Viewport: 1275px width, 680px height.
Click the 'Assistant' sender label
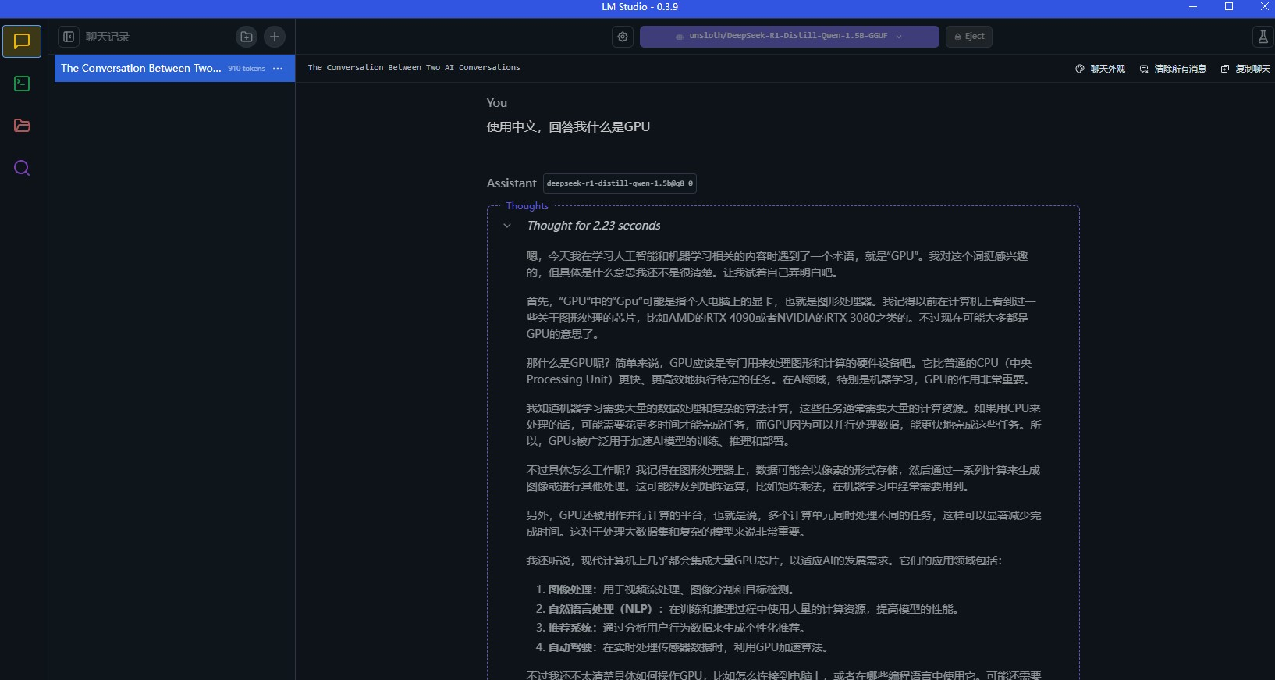tap(512, 184)
